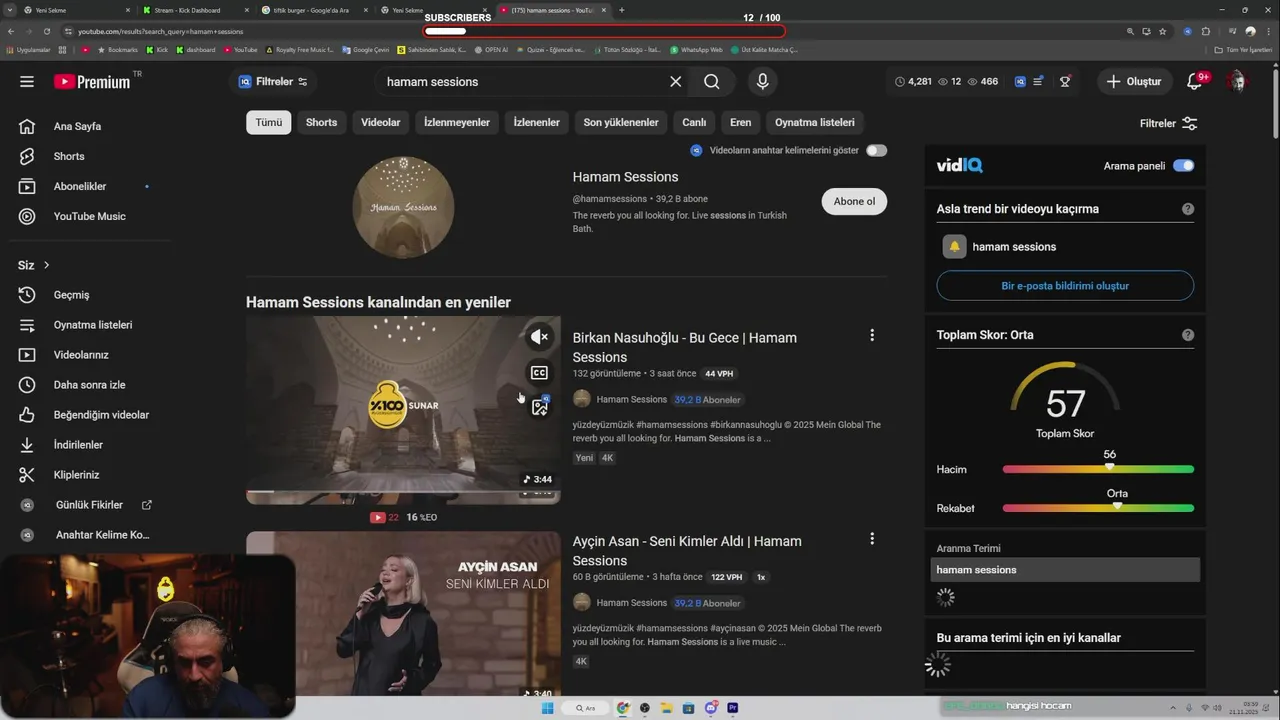Open the Ayçin Asan video thumbnail
This screenshot has height=720, width=1280.
[x=404, y=615]
